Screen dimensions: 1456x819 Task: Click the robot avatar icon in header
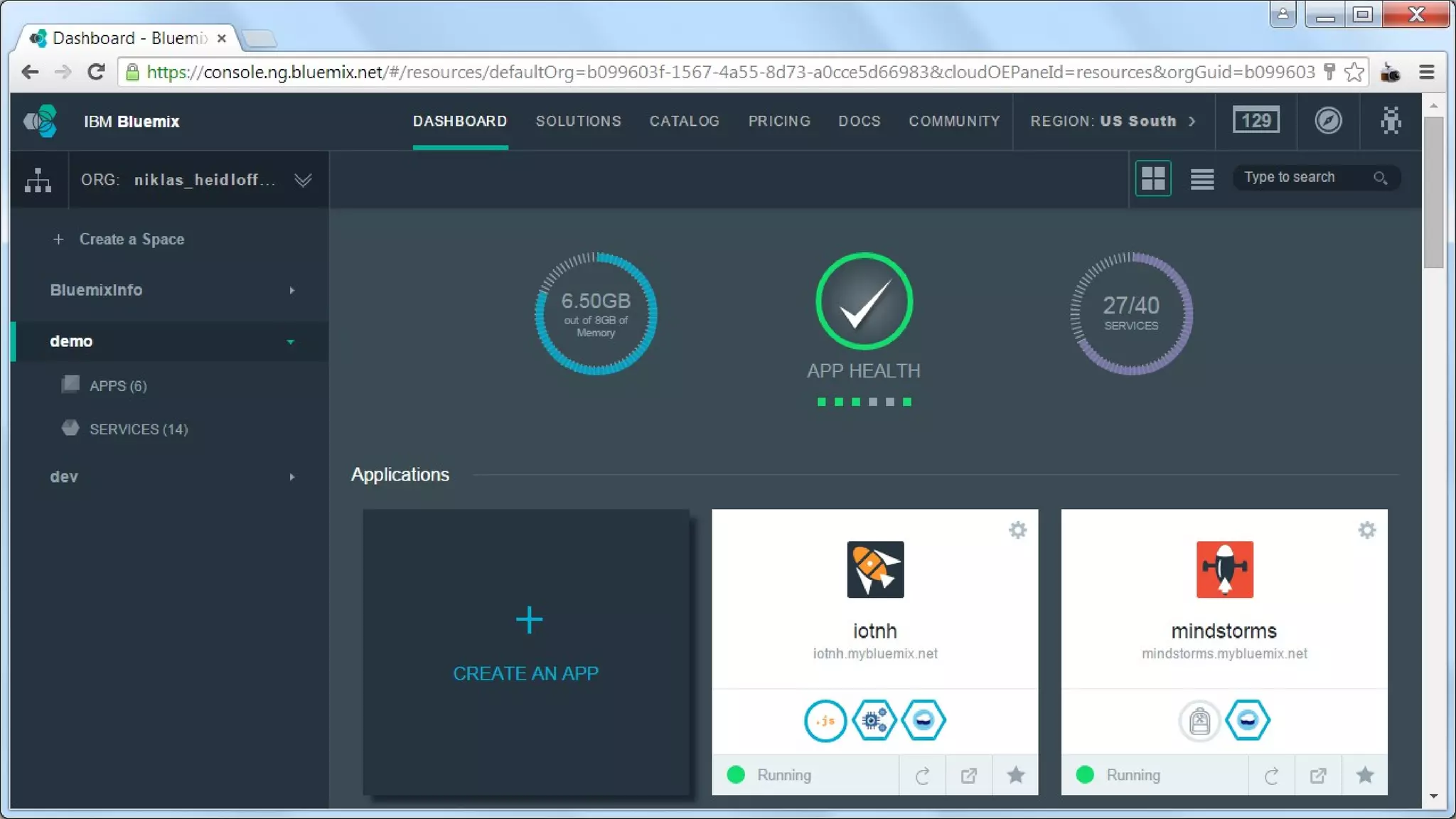[1391, 121]
